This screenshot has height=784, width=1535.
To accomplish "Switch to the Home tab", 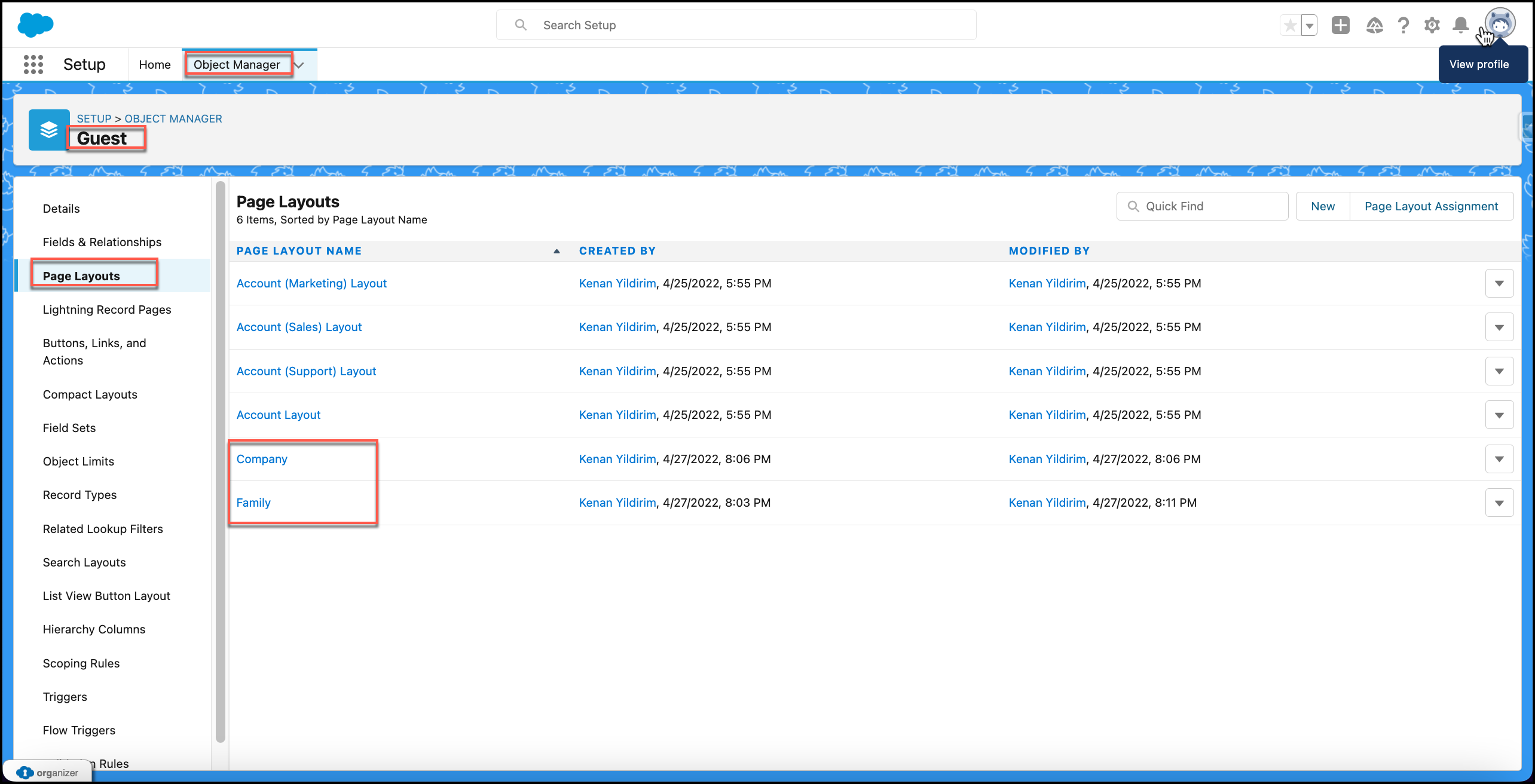I will (155, 65).
